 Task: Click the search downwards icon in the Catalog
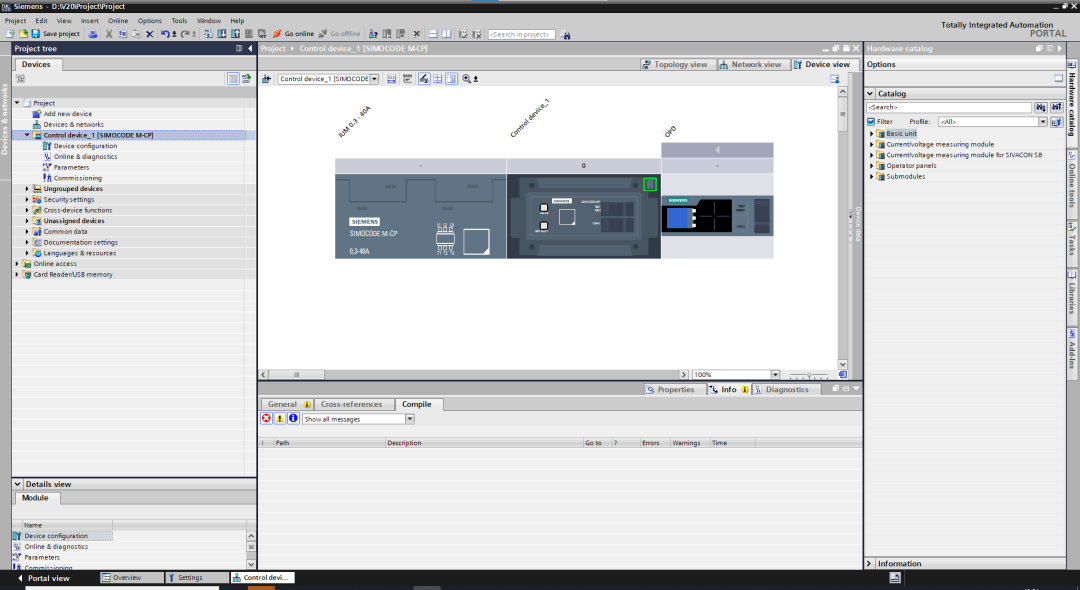pos(1041,107)
